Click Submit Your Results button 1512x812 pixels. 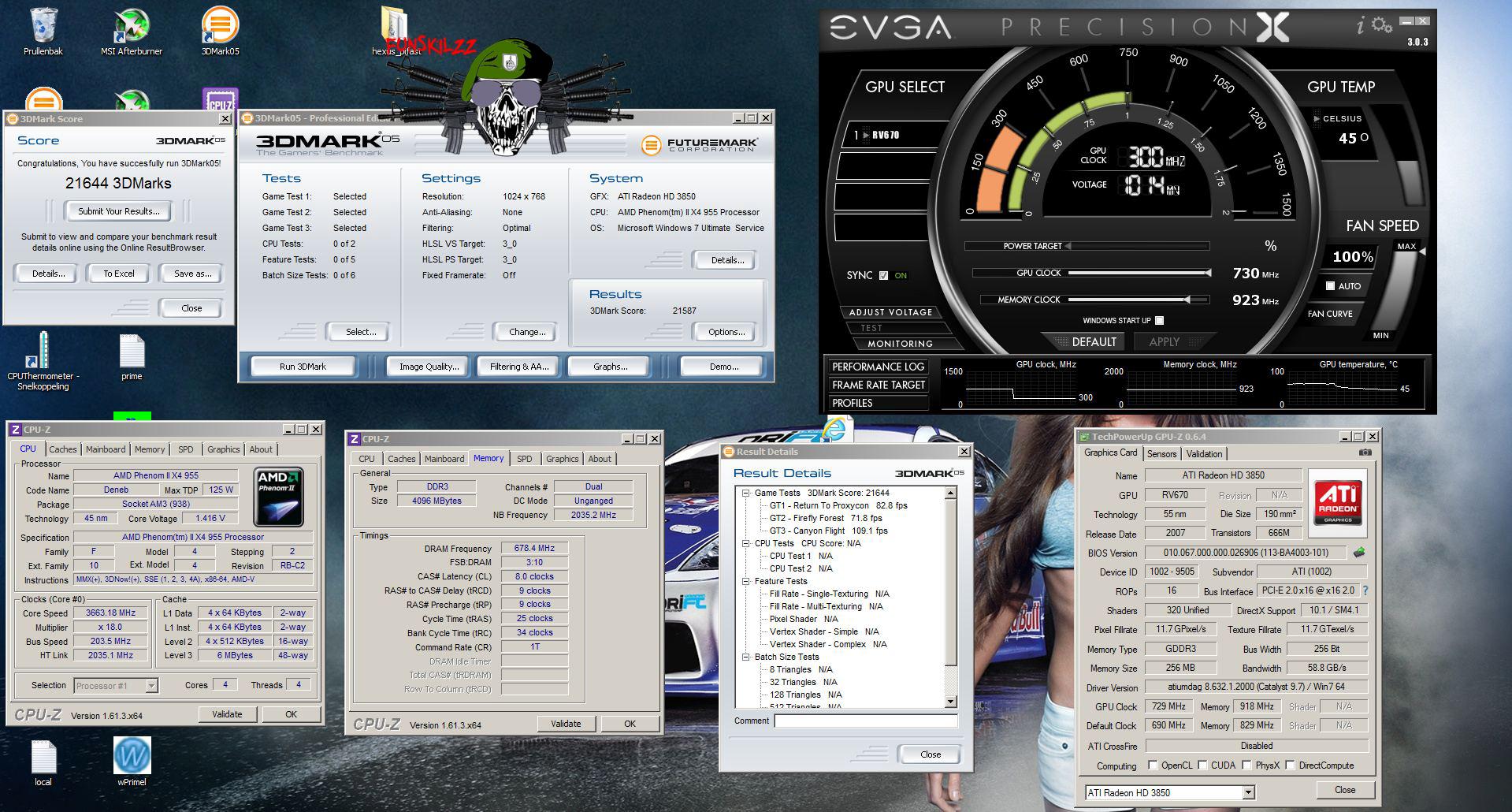(x=119, y=211)
